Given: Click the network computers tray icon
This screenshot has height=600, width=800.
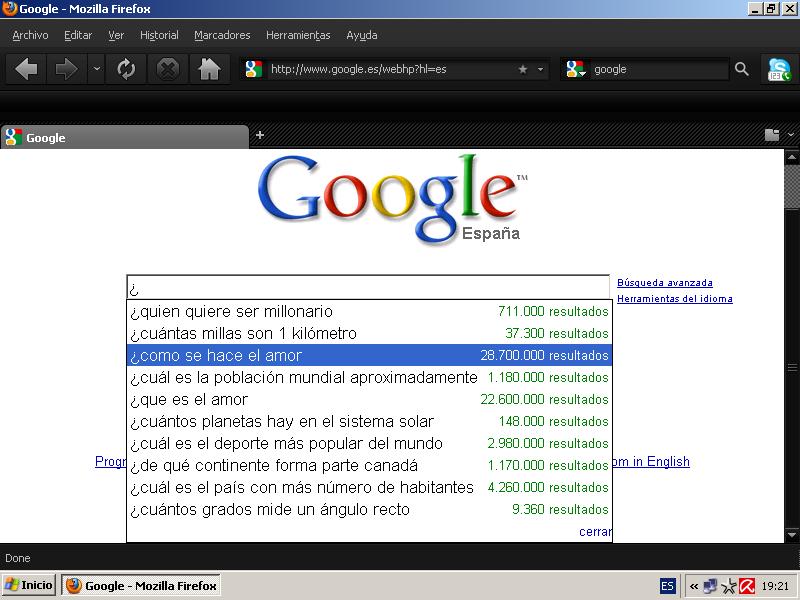Looking at the screenshot, I should click(x=710, y=586).
